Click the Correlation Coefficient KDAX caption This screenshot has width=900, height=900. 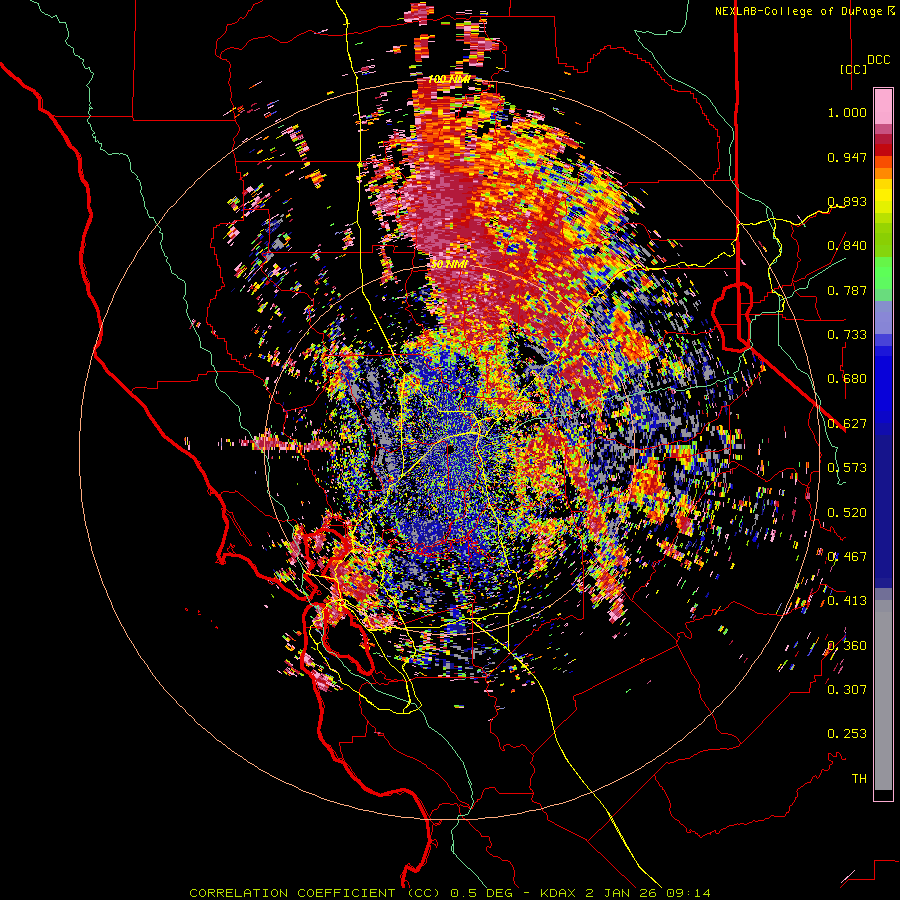pos(450,893)
